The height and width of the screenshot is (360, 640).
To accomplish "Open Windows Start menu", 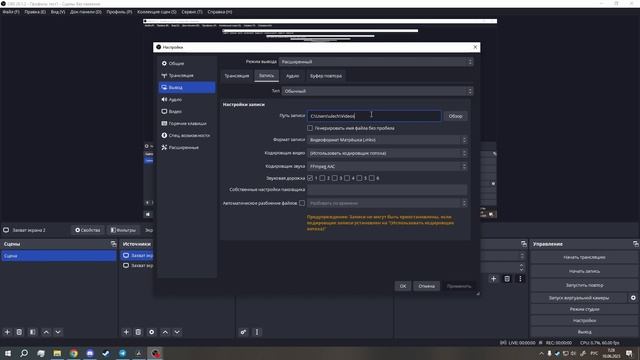I will [8, 353].
